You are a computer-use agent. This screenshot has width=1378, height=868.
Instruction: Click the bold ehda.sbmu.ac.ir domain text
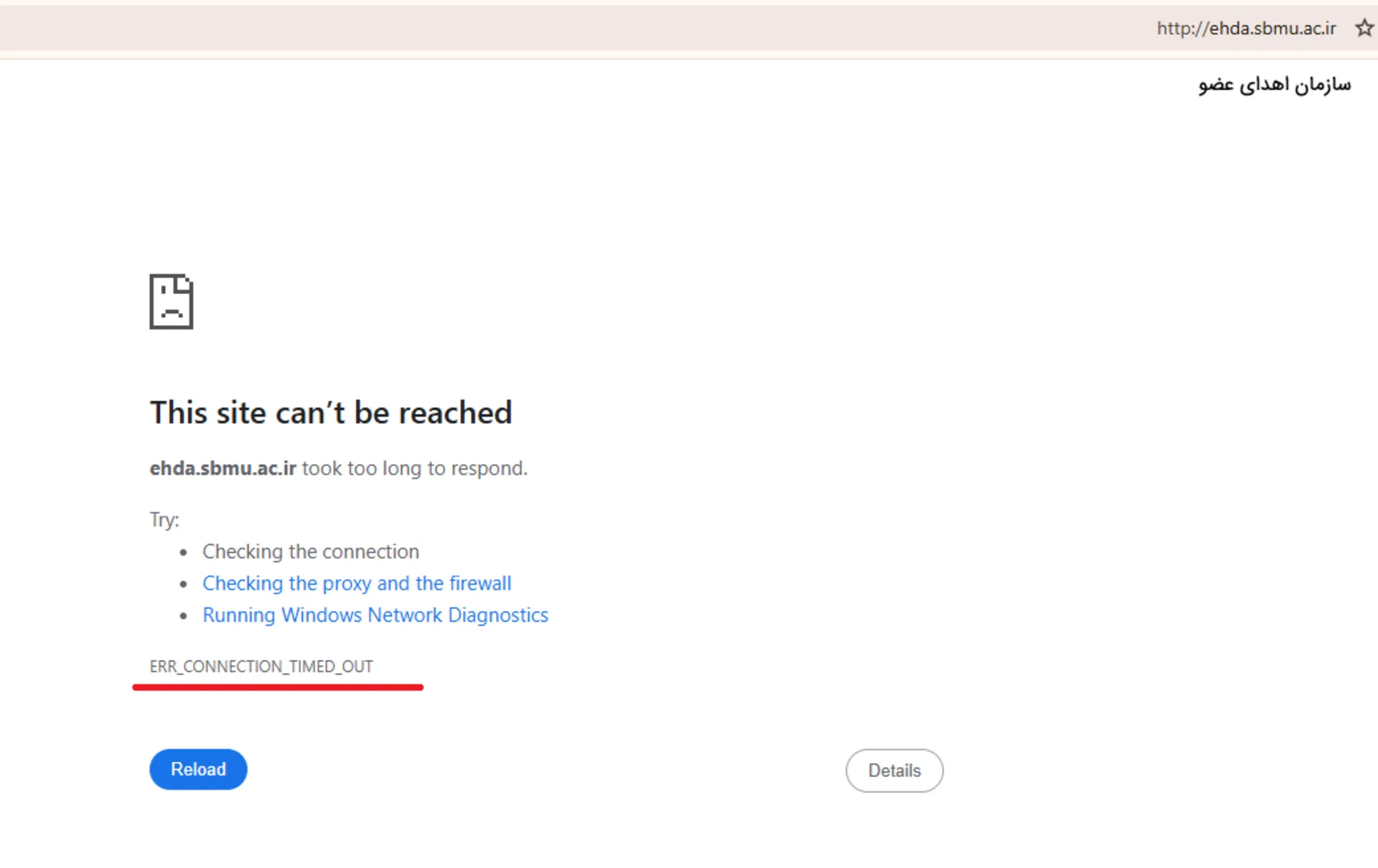pos(222,468)
